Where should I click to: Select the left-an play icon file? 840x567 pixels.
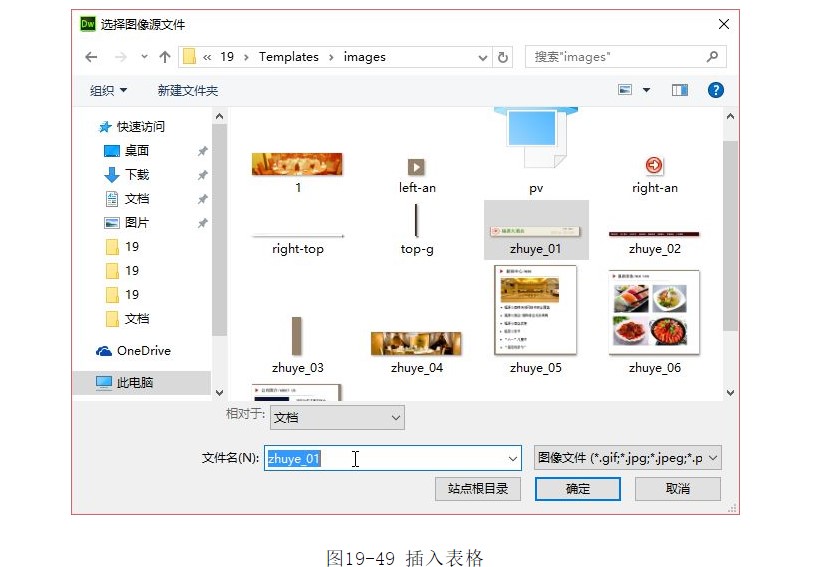416,168
